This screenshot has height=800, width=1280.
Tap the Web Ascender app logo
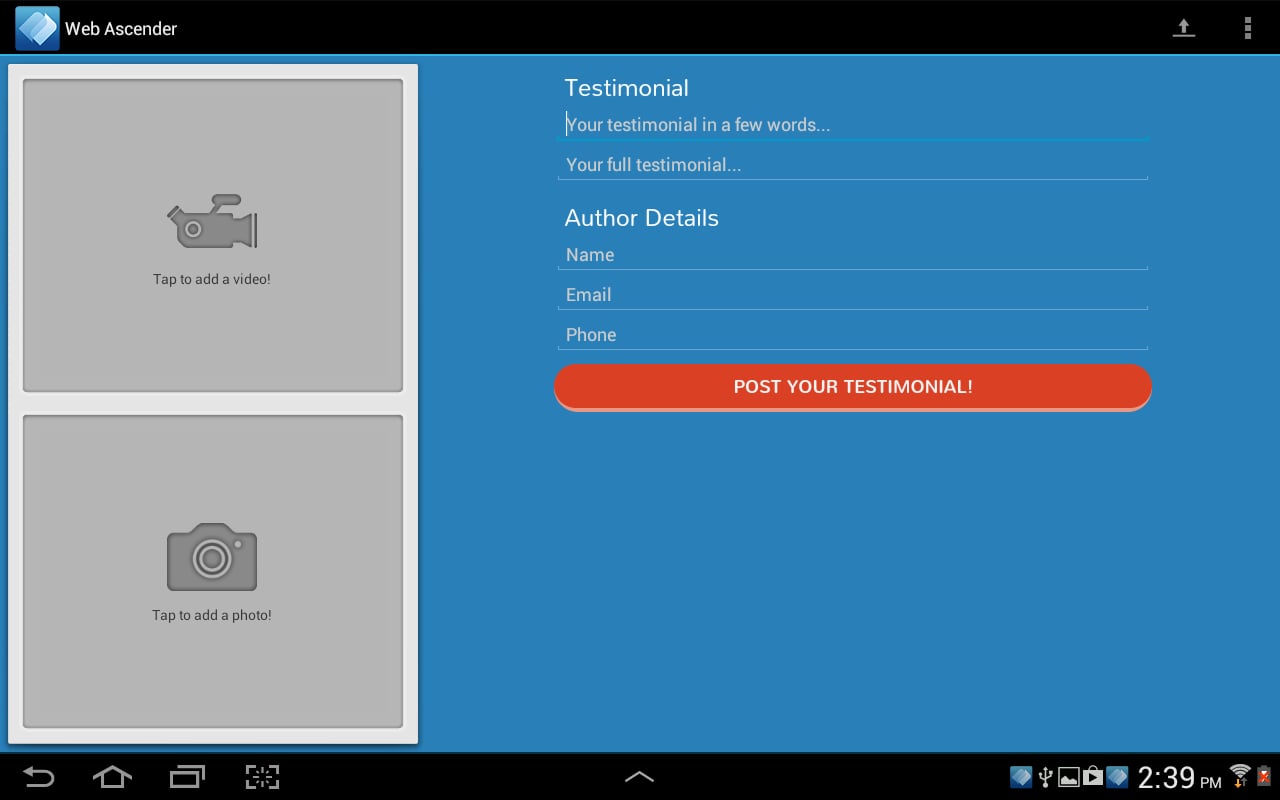[x=37, y=28]
